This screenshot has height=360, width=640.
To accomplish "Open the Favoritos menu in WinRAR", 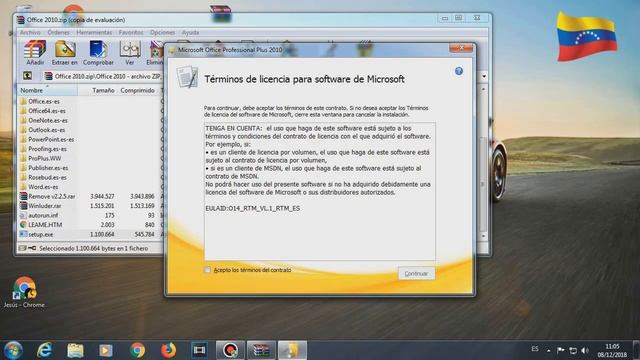I will pyautogui.click(x=131, y=32).
